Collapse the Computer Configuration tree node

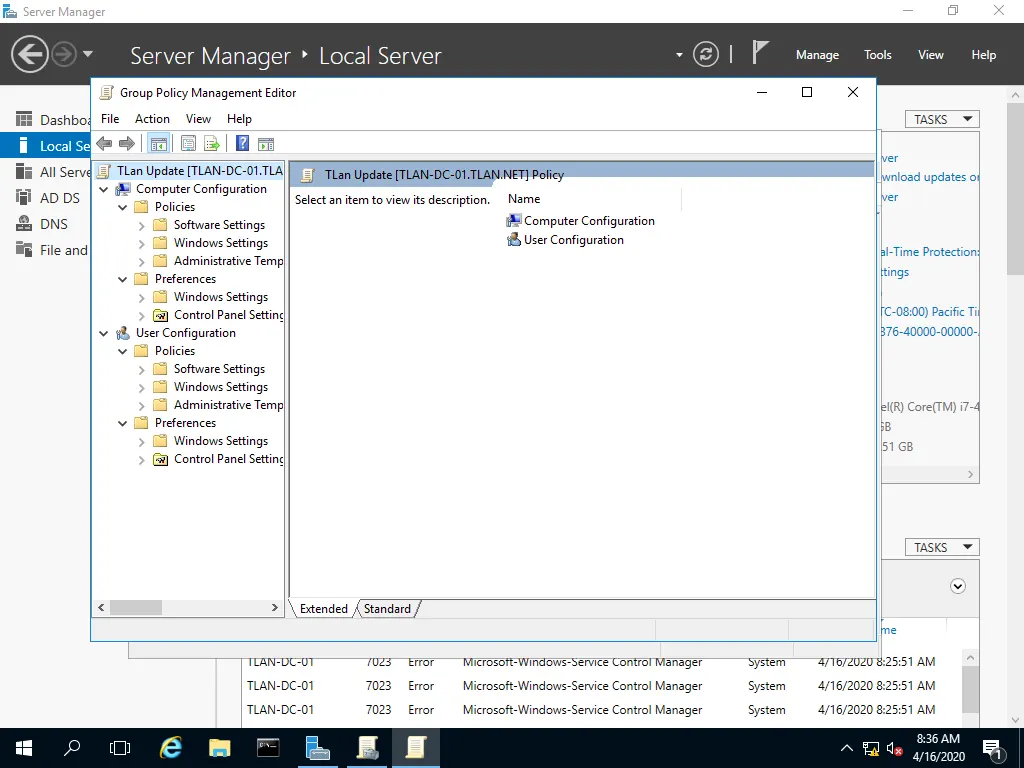pos(103,189)
